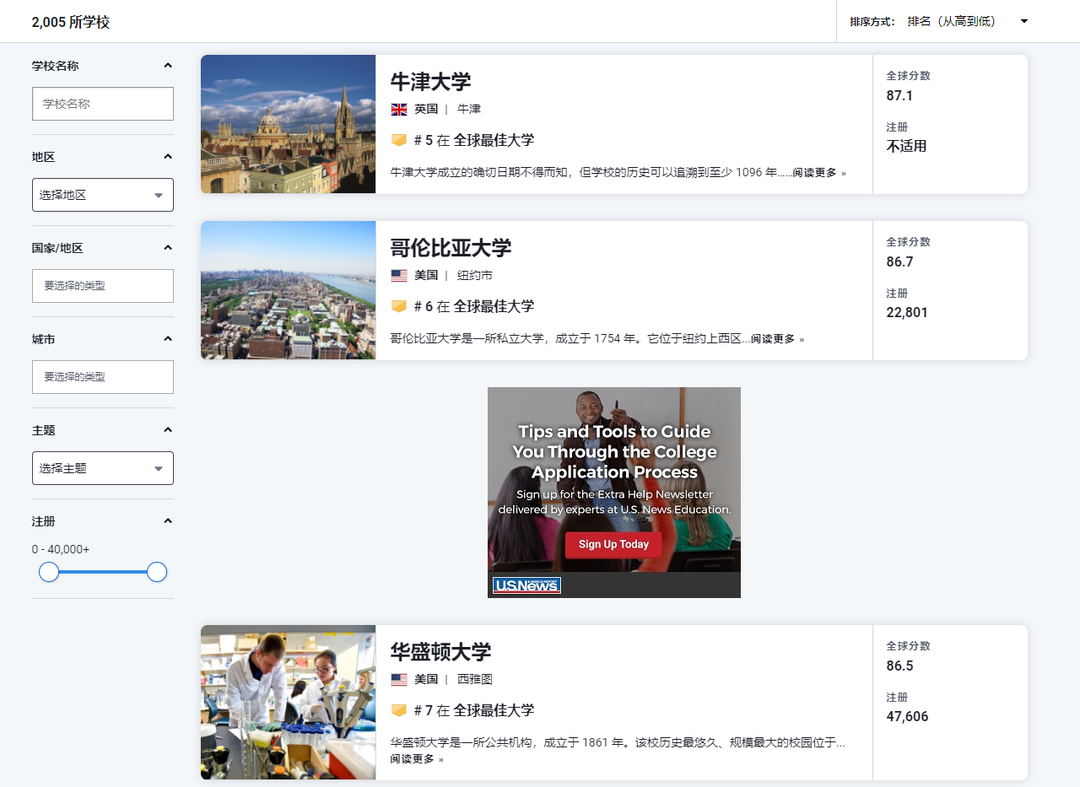Screen dimensions: 1080x787
Task: Click the gold badge icon beside #6 ranking
Action: click(x=399, y=306)
